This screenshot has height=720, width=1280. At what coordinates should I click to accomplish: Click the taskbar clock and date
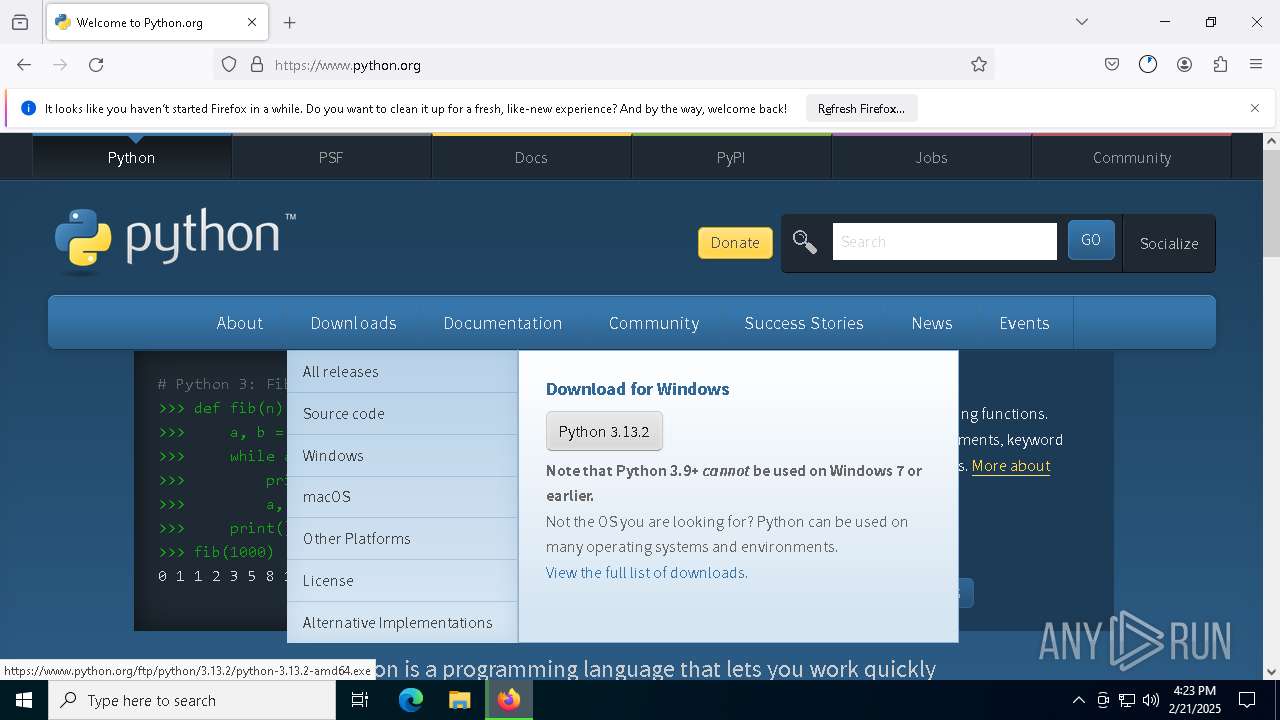pyautogui.click(x=1194, y=700)
